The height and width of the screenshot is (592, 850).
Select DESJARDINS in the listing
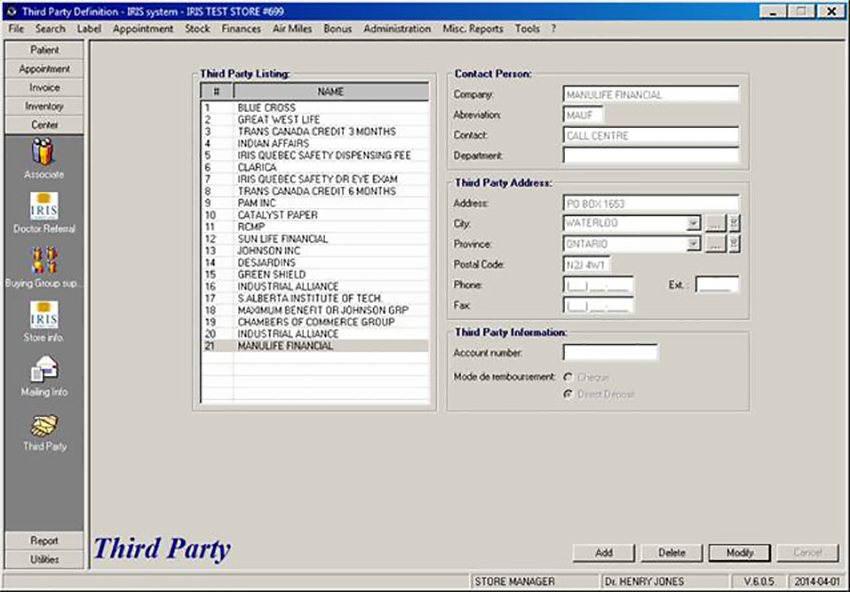click(315, 262)
